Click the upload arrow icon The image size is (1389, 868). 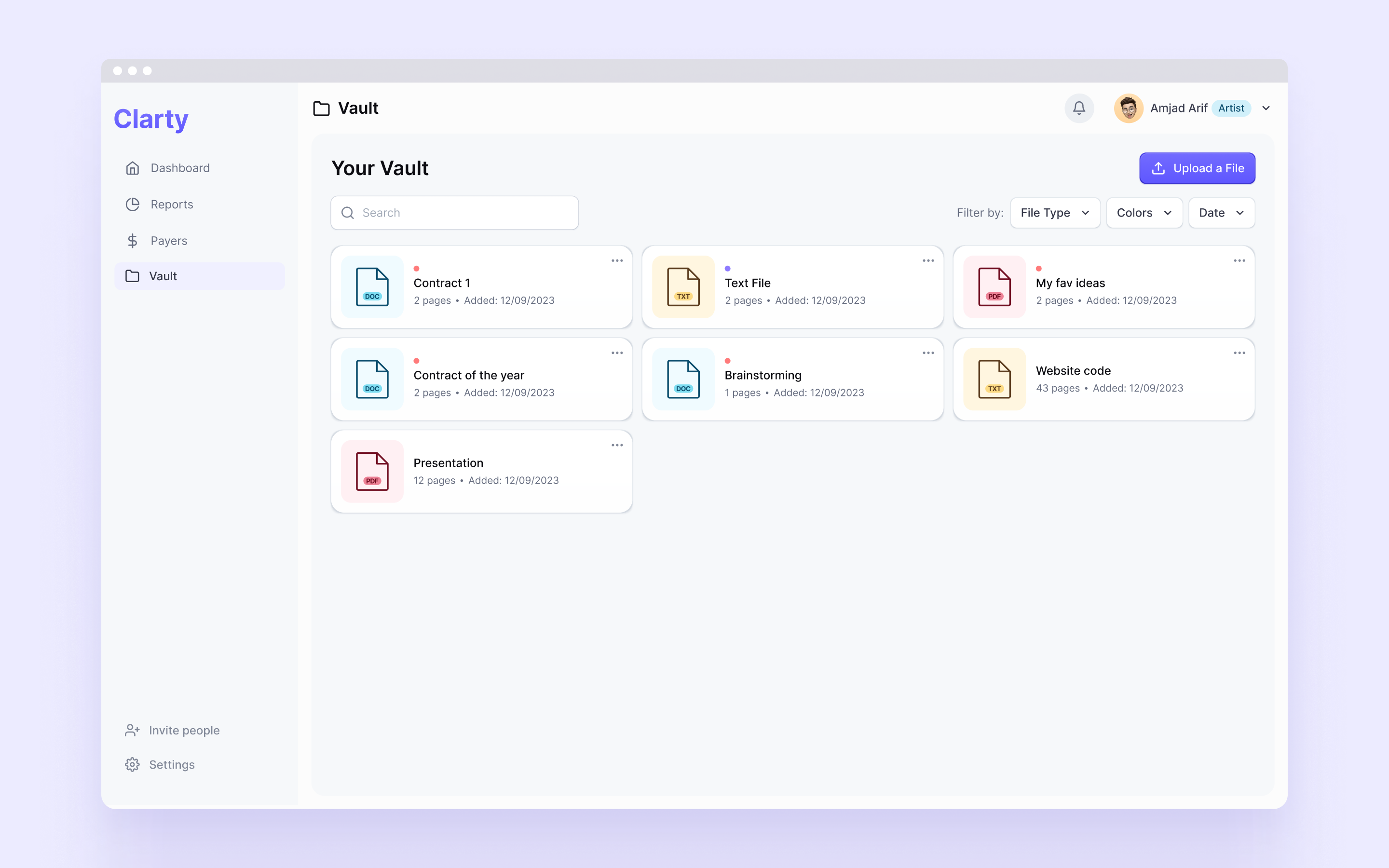point(1158,168)
